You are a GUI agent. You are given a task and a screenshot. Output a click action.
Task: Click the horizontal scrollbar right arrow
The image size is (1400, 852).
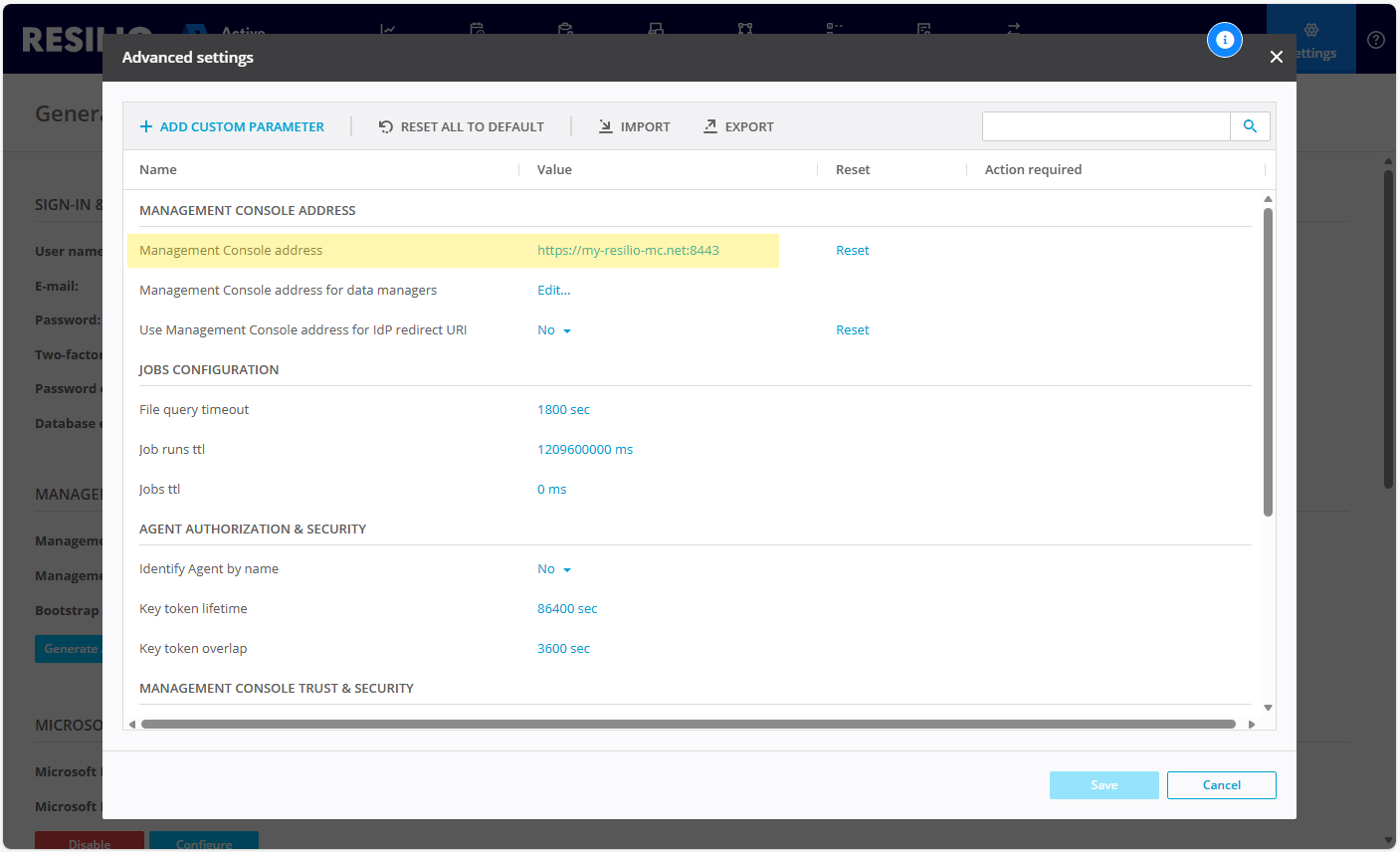[1252, 725]
